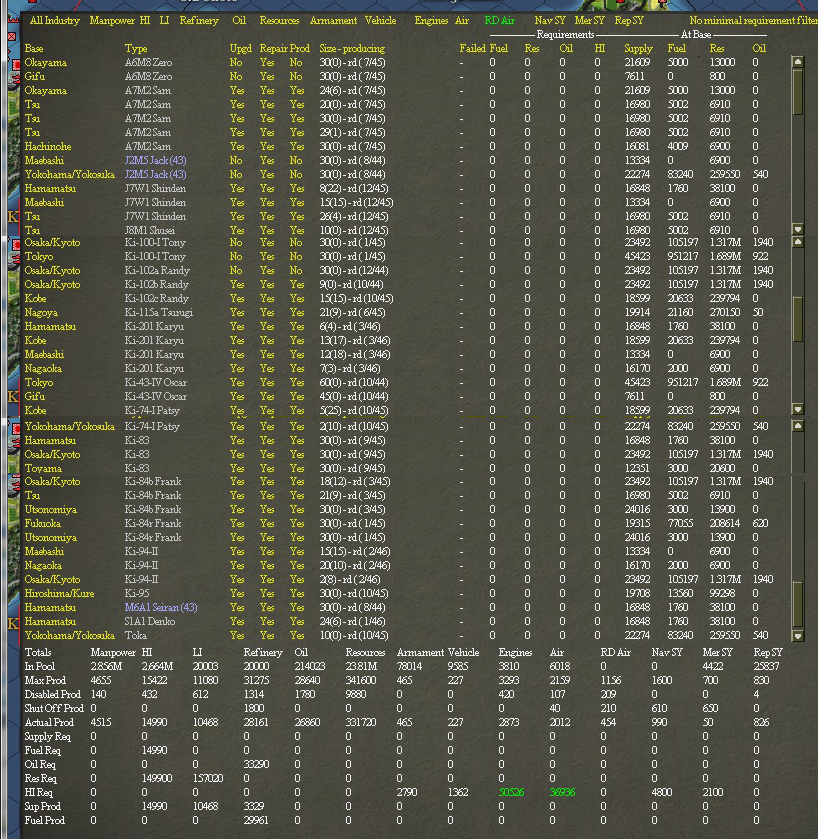Click scroll-up arrow beside Okayama A6M8 Zero row
The width and height of the screenshot is (818, 839).
(798, 62)
